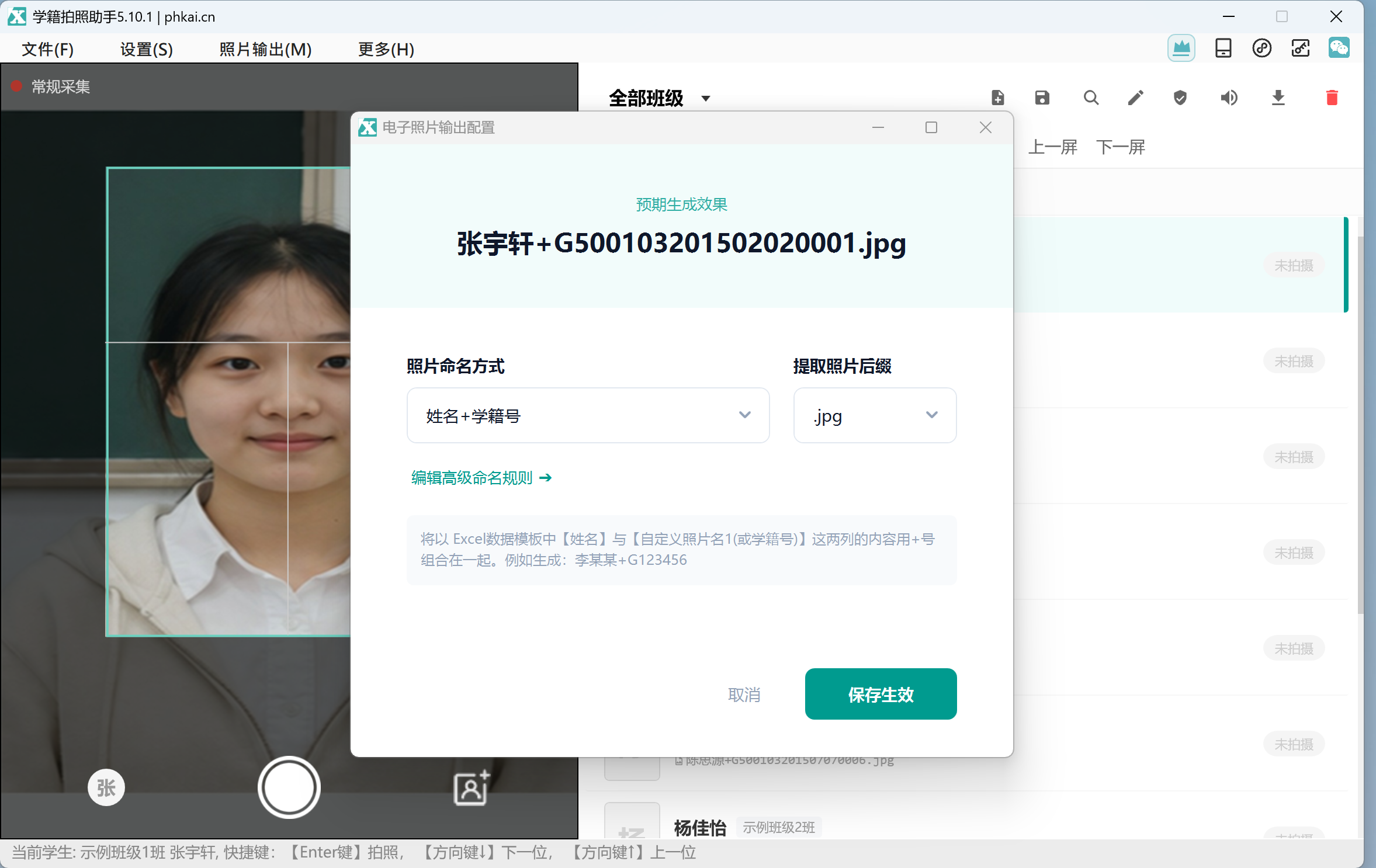Click the 保存生效 button
This screenshot has height=868, width=1376.
coord(881,694)
